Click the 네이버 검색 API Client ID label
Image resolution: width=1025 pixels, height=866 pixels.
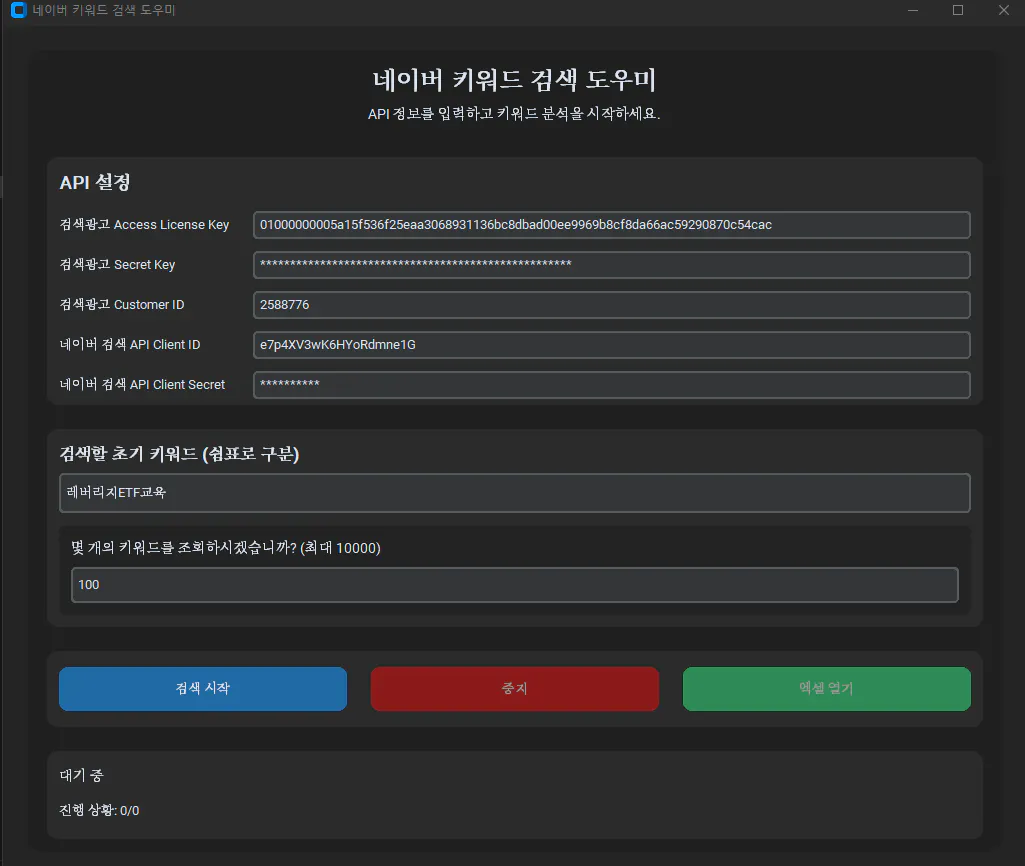(130, 344)
